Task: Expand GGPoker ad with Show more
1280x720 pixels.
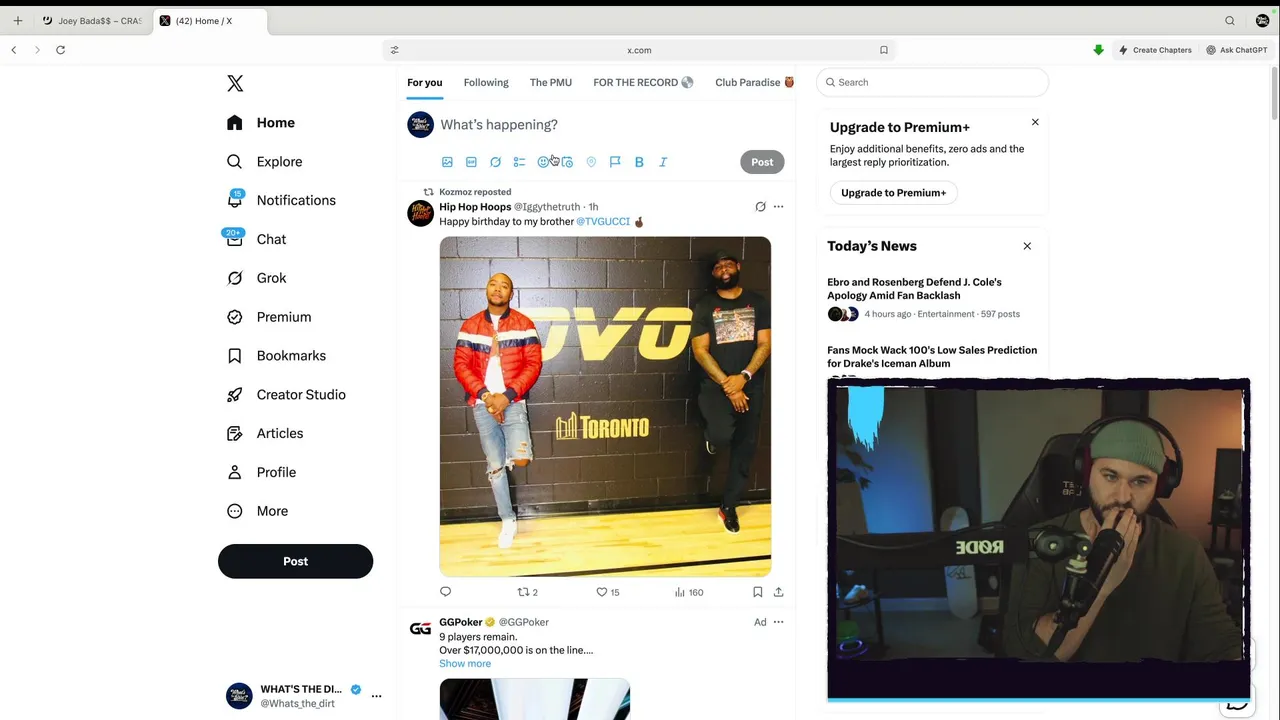Action: click(465, 664)
